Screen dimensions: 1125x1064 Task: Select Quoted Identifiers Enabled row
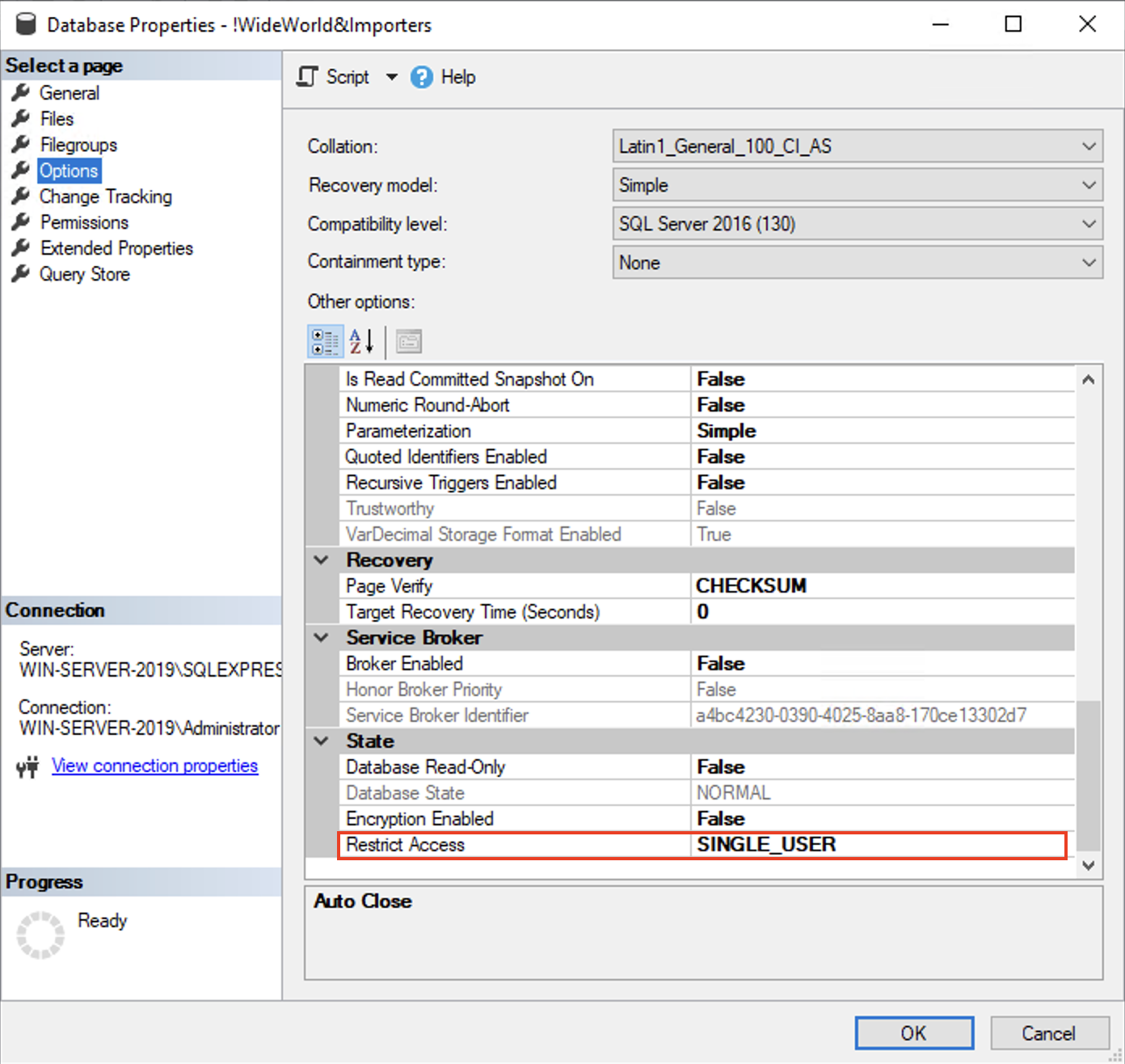[707, 457]
